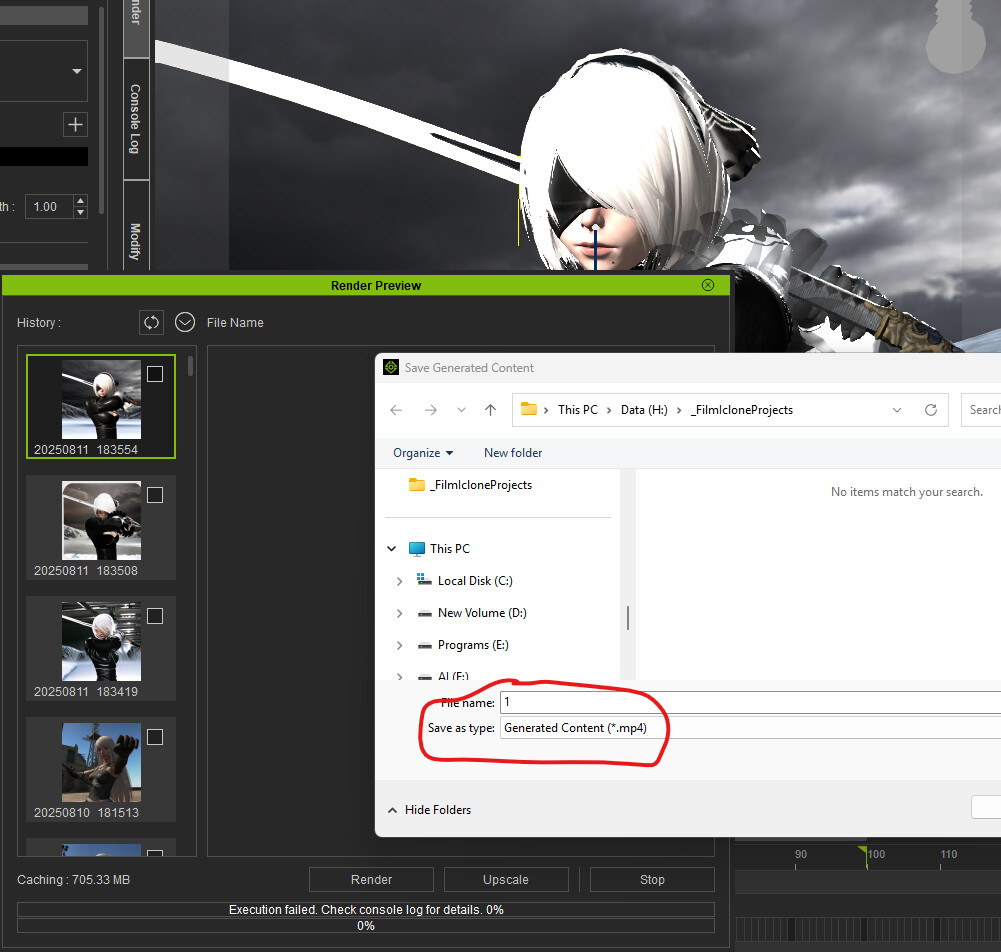Viewport: 1001px width, 952px height.
Task: Go back in save dialog
Action: (x=396, y=410)
